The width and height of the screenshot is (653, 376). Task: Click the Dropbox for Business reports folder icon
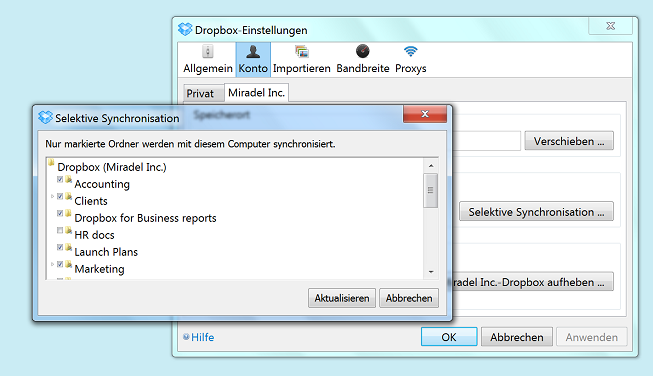(x=69, y=214)
